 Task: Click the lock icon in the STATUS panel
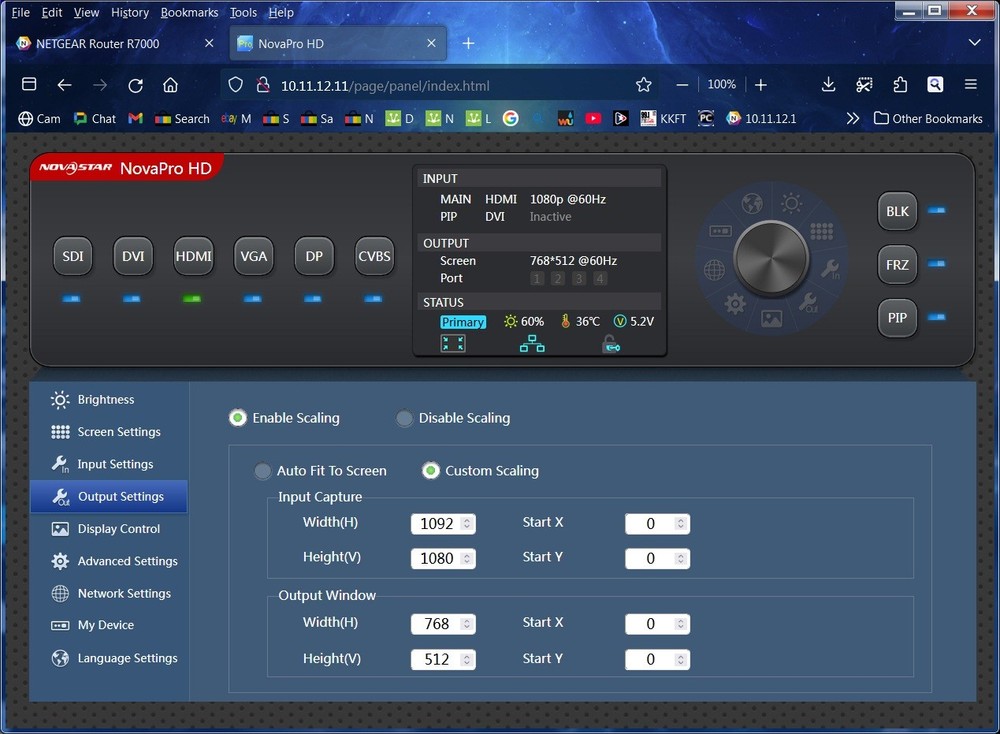(x=611, y=343)
